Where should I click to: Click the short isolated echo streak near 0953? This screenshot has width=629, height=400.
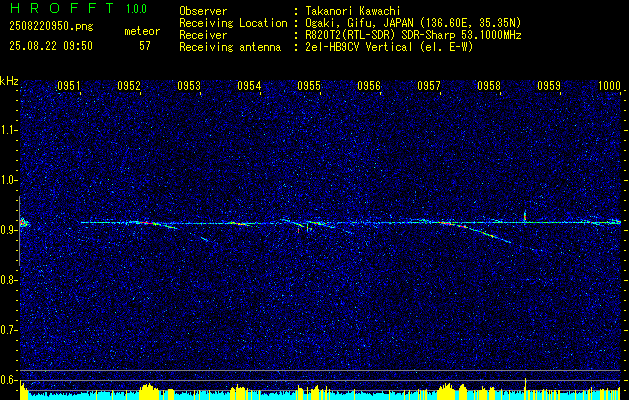point(205,239)
